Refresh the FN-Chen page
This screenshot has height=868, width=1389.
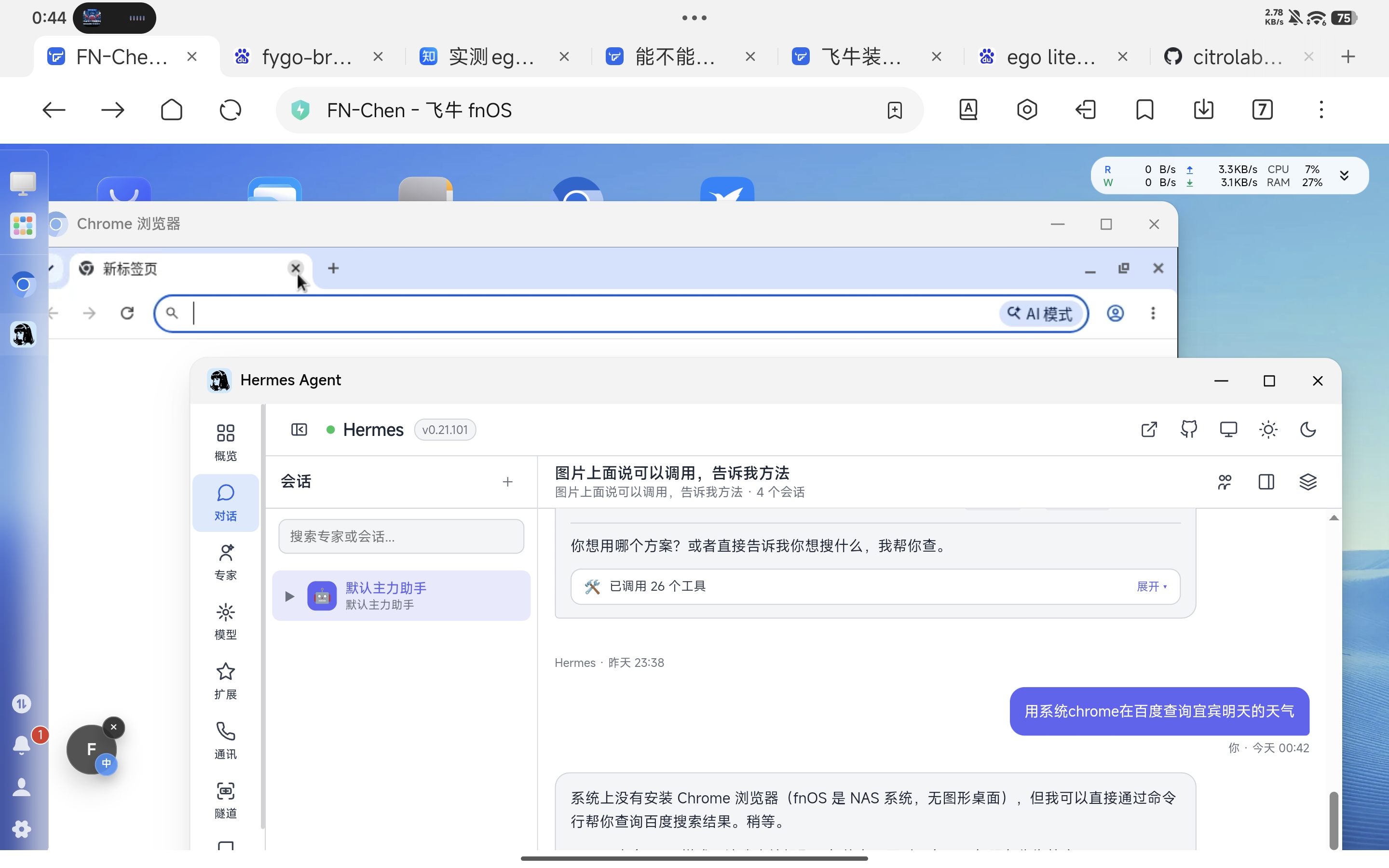230,109
